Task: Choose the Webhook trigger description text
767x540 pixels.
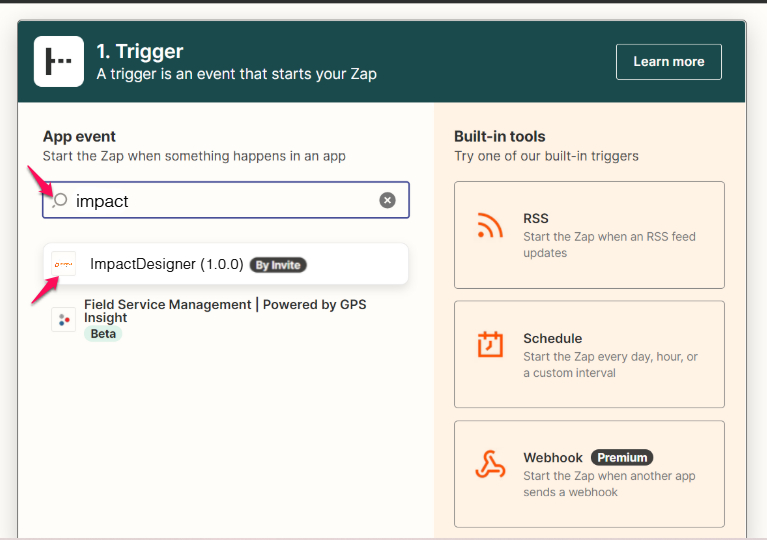Action: click(x=608, y=484)
